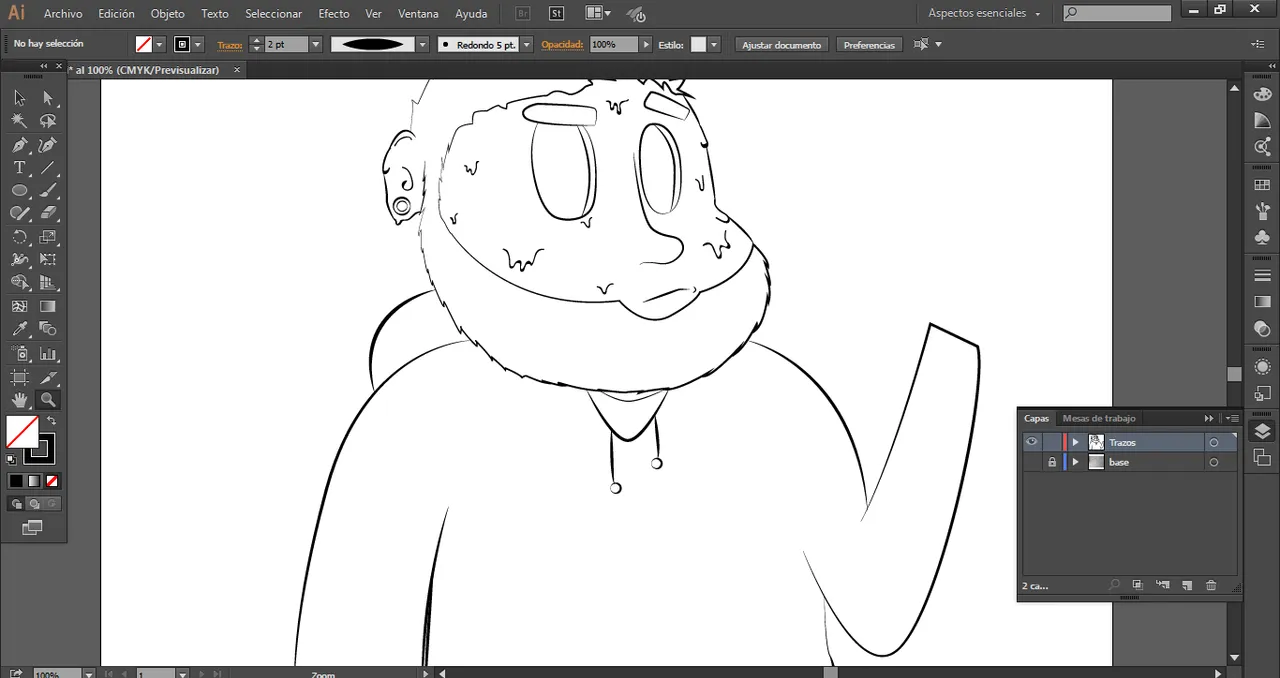Select the Ellipse shape tool
1280x678 pixels.
pyautogui.click(x=19, y=190)
